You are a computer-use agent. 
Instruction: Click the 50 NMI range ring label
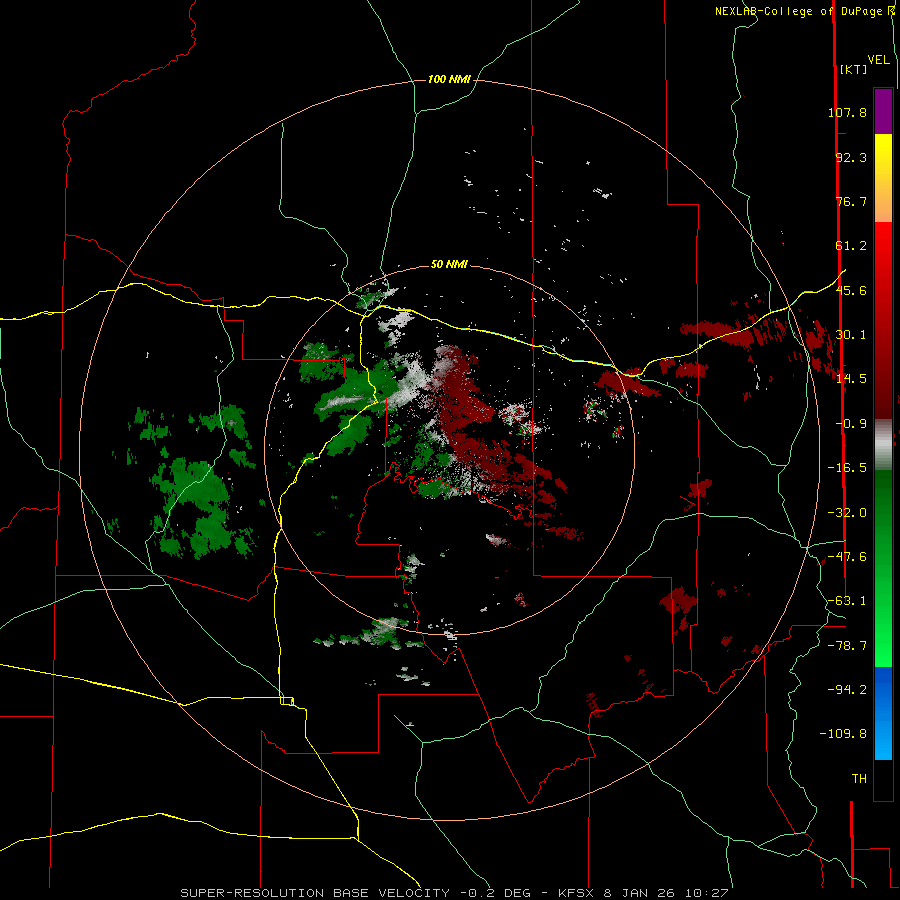pos(449,265)
